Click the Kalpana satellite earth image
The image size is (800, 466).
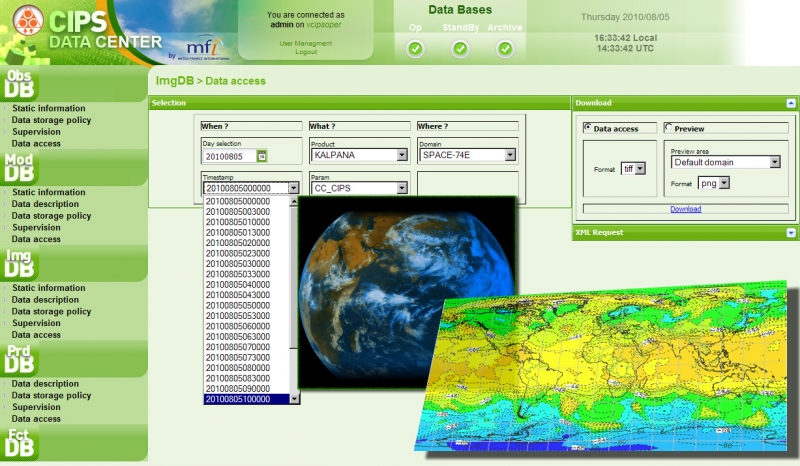(x=407, y=292)
